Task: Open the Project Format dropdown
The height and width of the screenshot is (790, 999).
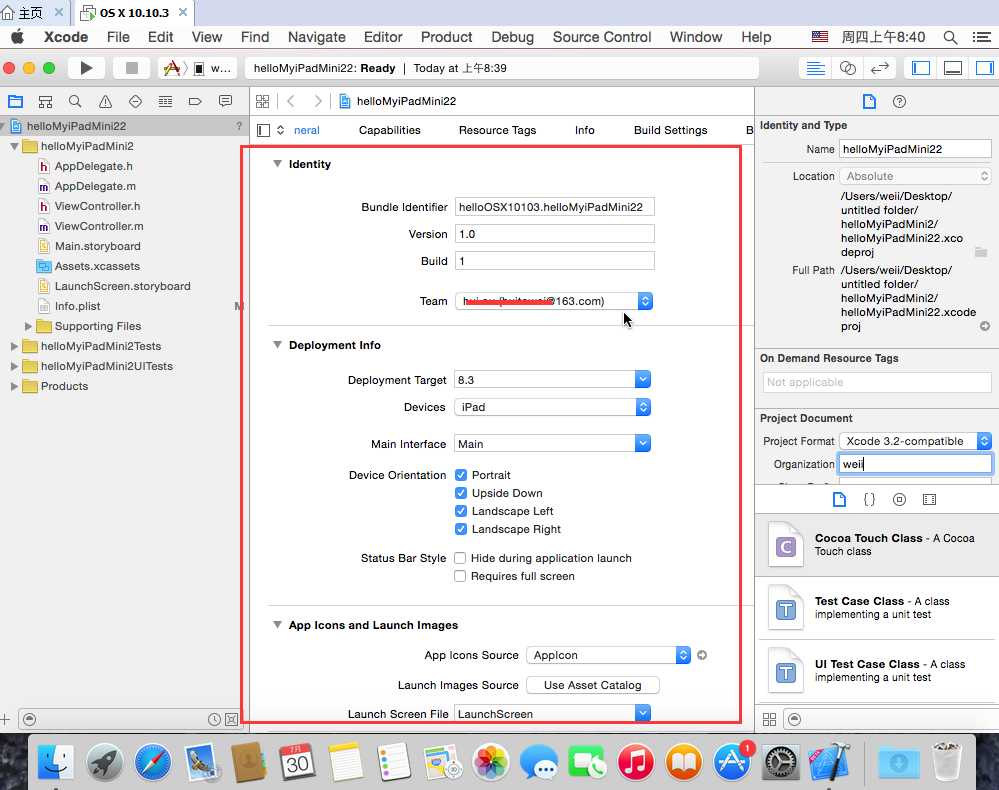Action: pyautogui.click(x=916, y=441)
